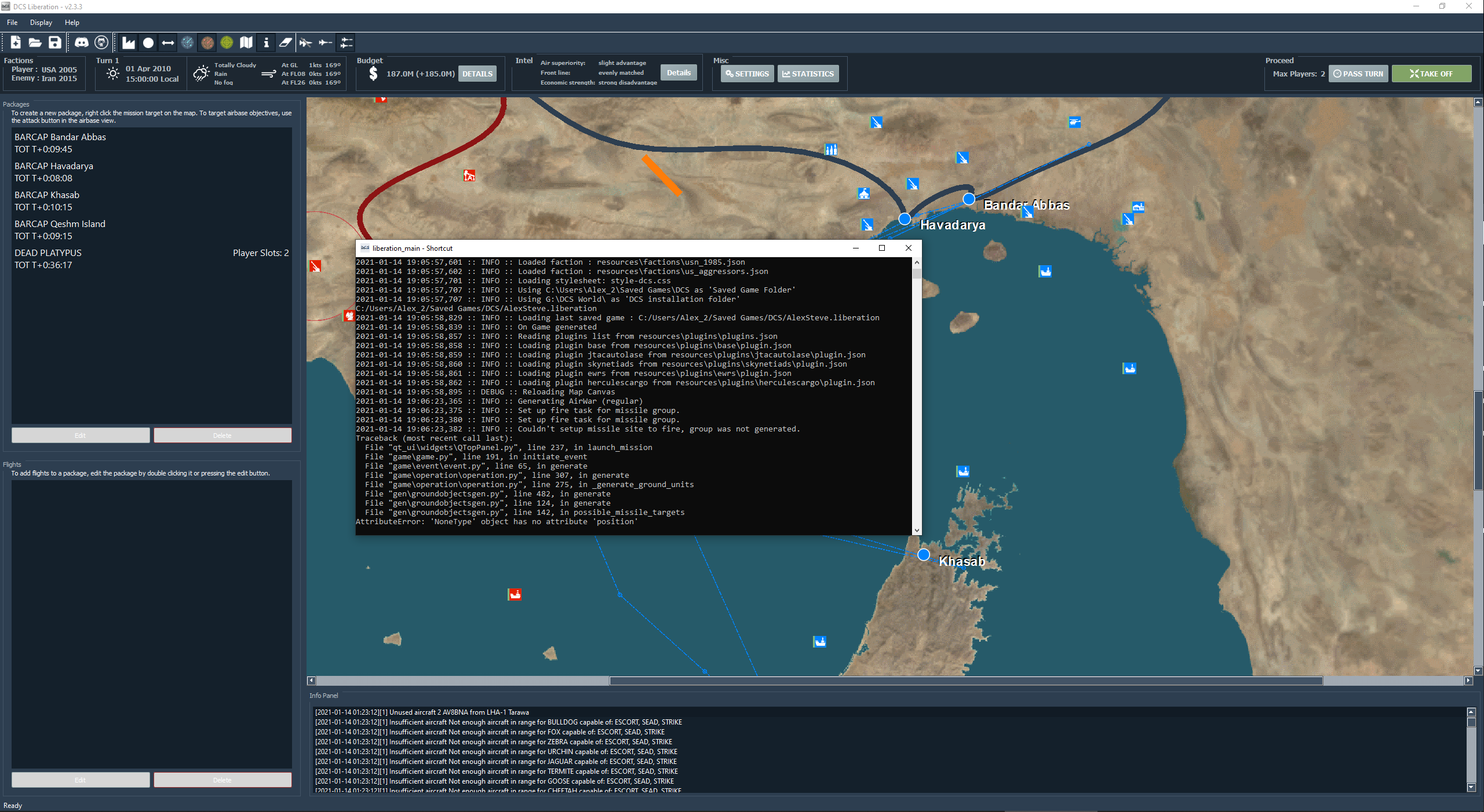Toggle control points display (white circle icon)
Image resolution: width=1484 pixels, height=812 pixels.
(x=148, y=42)
